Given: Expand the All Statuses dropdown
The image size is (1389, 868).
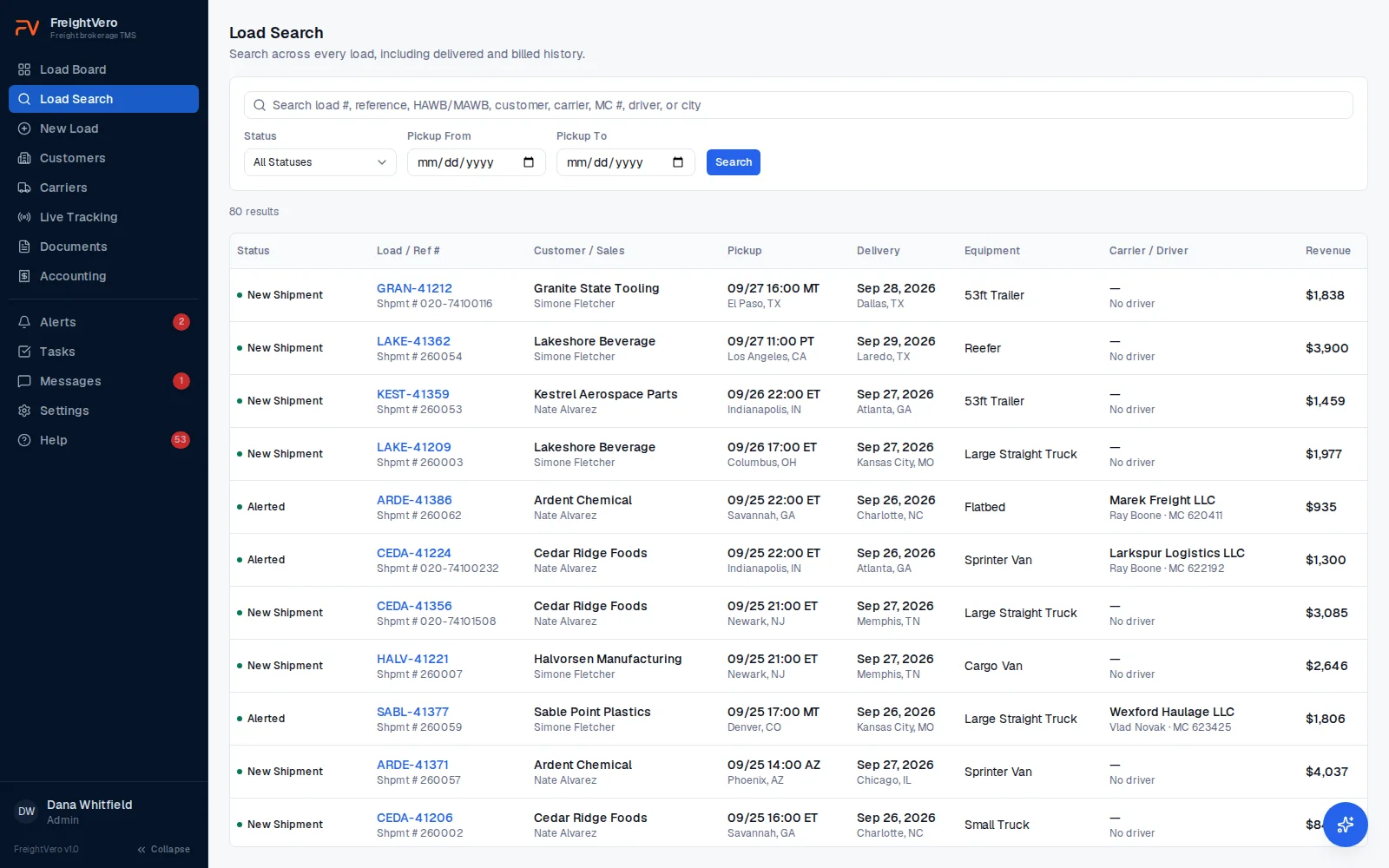Looking at the screenshot, I should 320,162.
